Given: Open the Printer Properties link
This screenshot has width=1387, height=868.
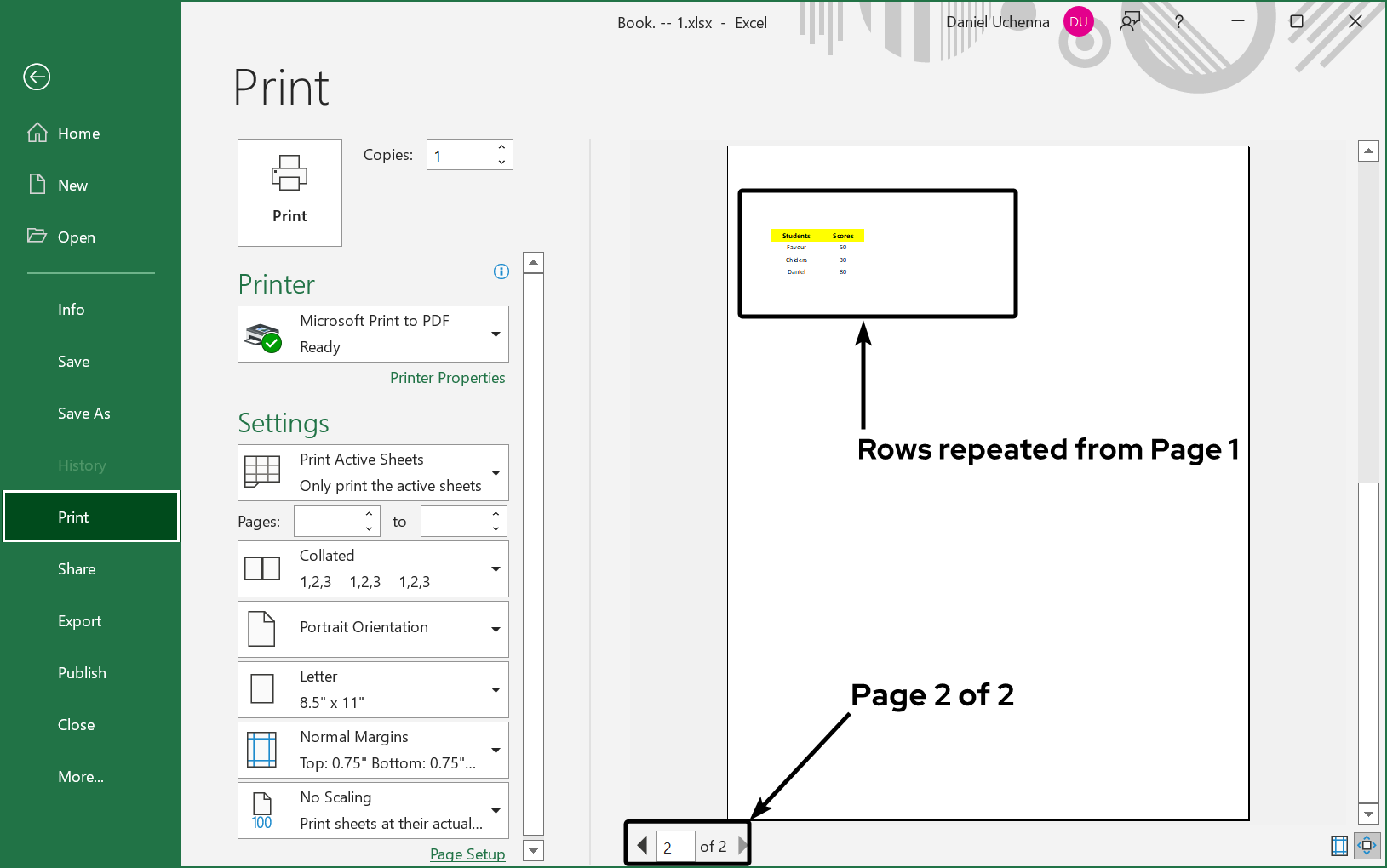Looking at the screenshot, I should click(x=447, y=378).
